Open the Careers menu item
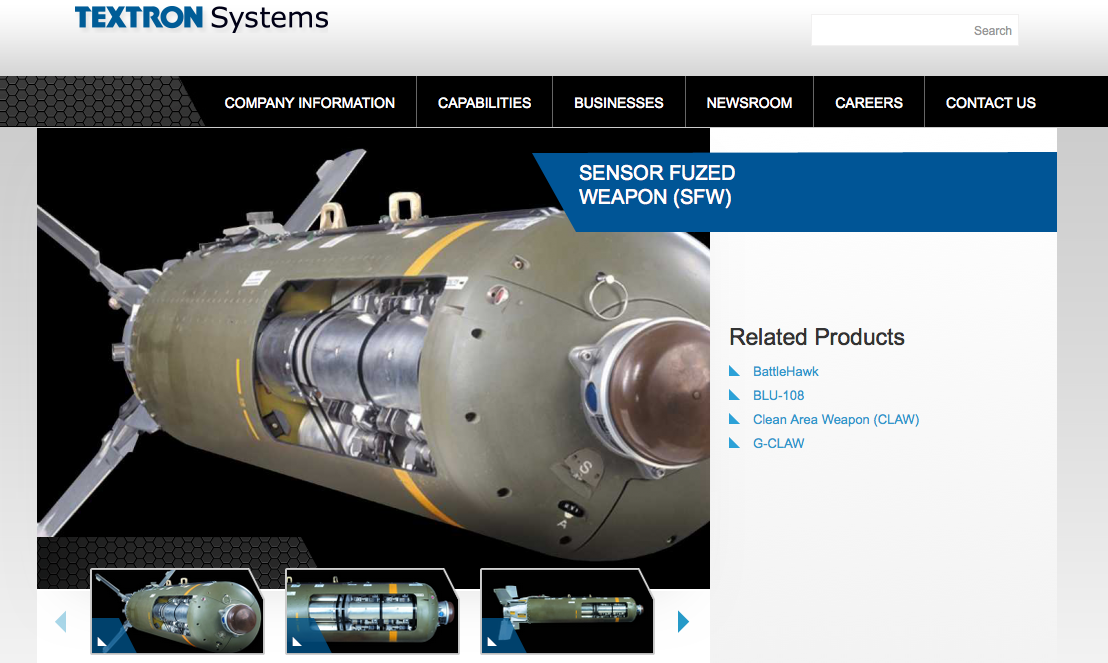 click(x=868, y=102)
